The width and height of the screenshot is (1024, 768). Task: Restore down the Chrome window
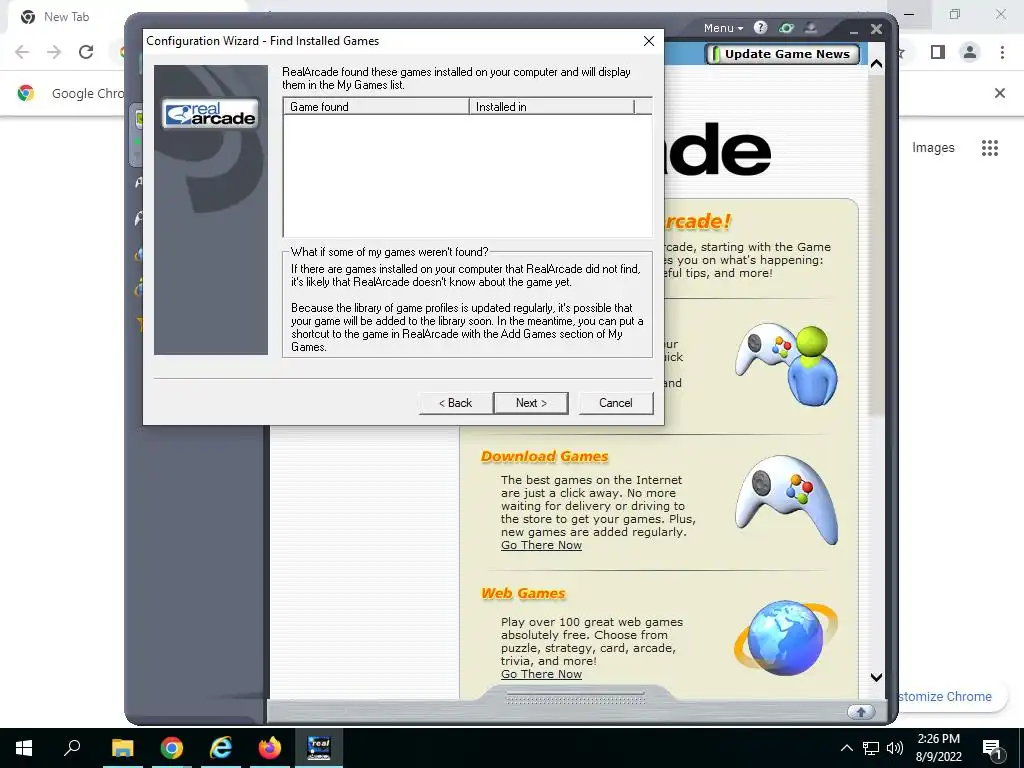click(955, 14)
